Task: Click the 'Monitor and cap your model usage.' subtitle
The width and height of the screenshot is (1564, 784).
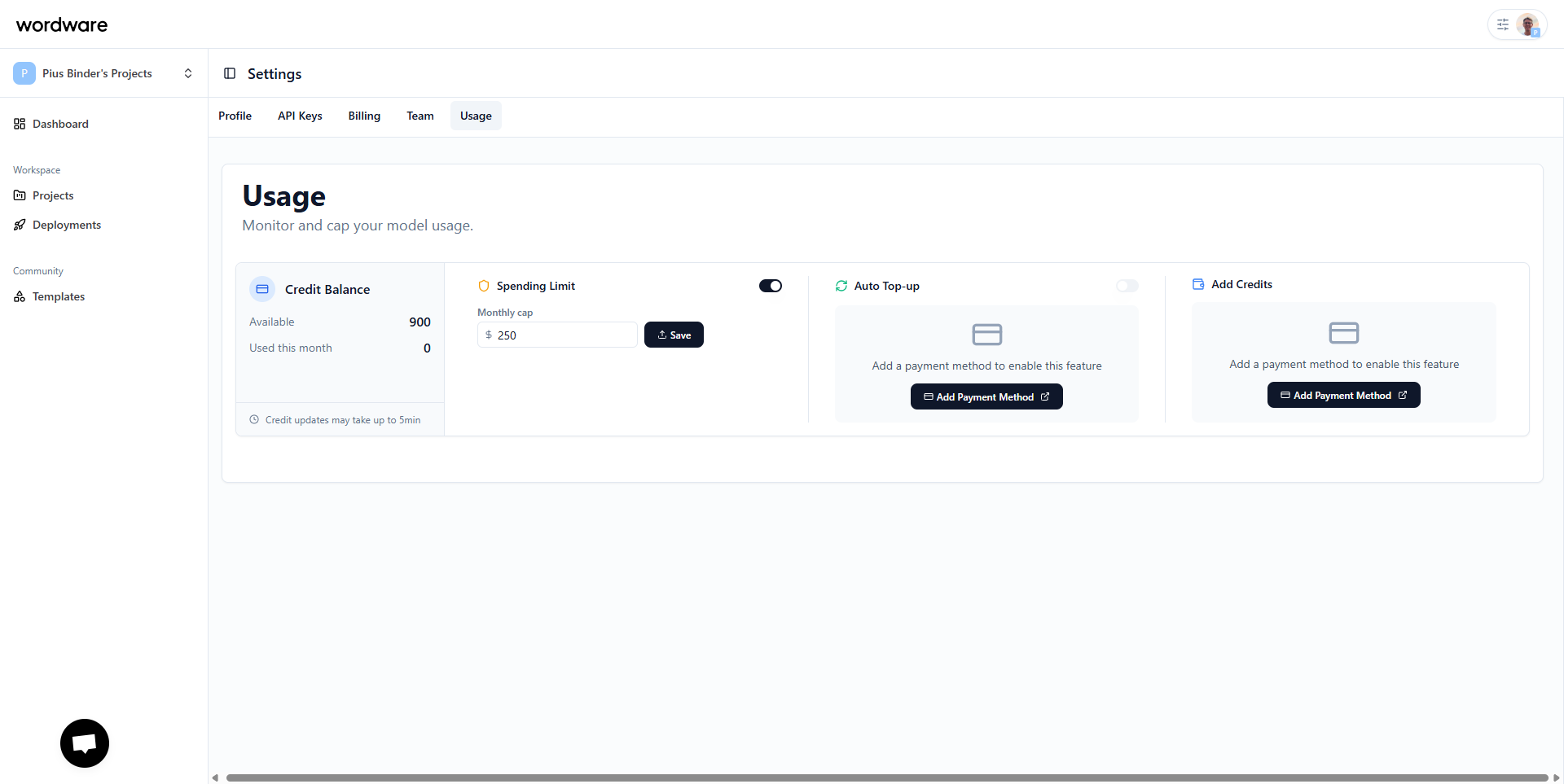Action: tap(358, 226)
